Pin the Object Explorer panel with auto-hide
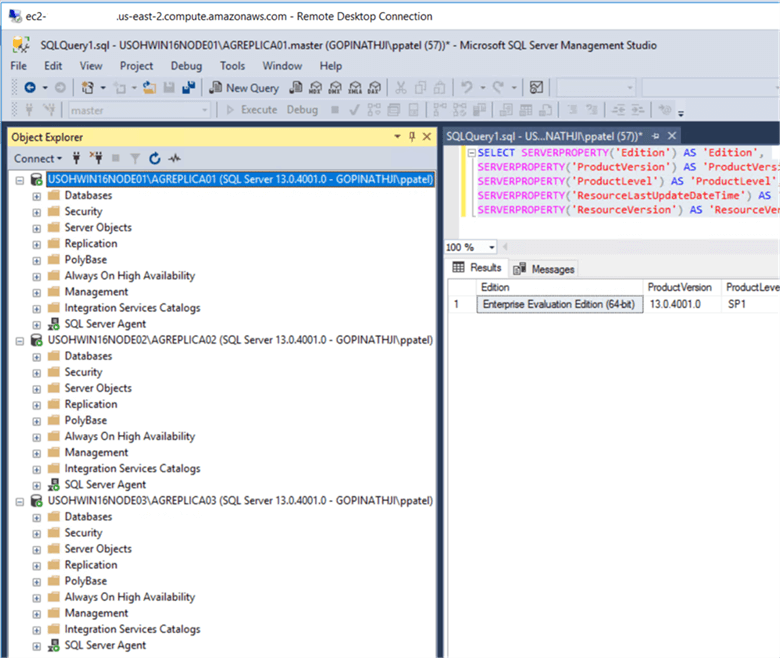The width and height of the screenshot is (780, 658). (411, 137)
